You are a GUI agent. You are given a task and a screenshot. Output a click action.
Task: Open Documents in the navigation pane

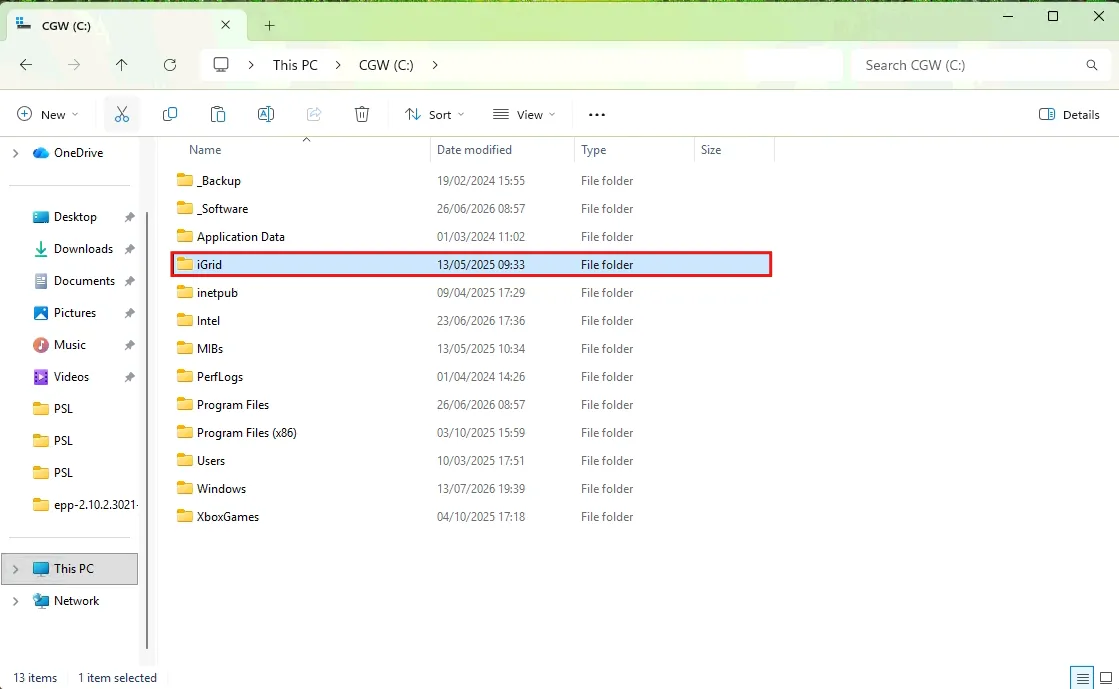click(x=84, y=281)
